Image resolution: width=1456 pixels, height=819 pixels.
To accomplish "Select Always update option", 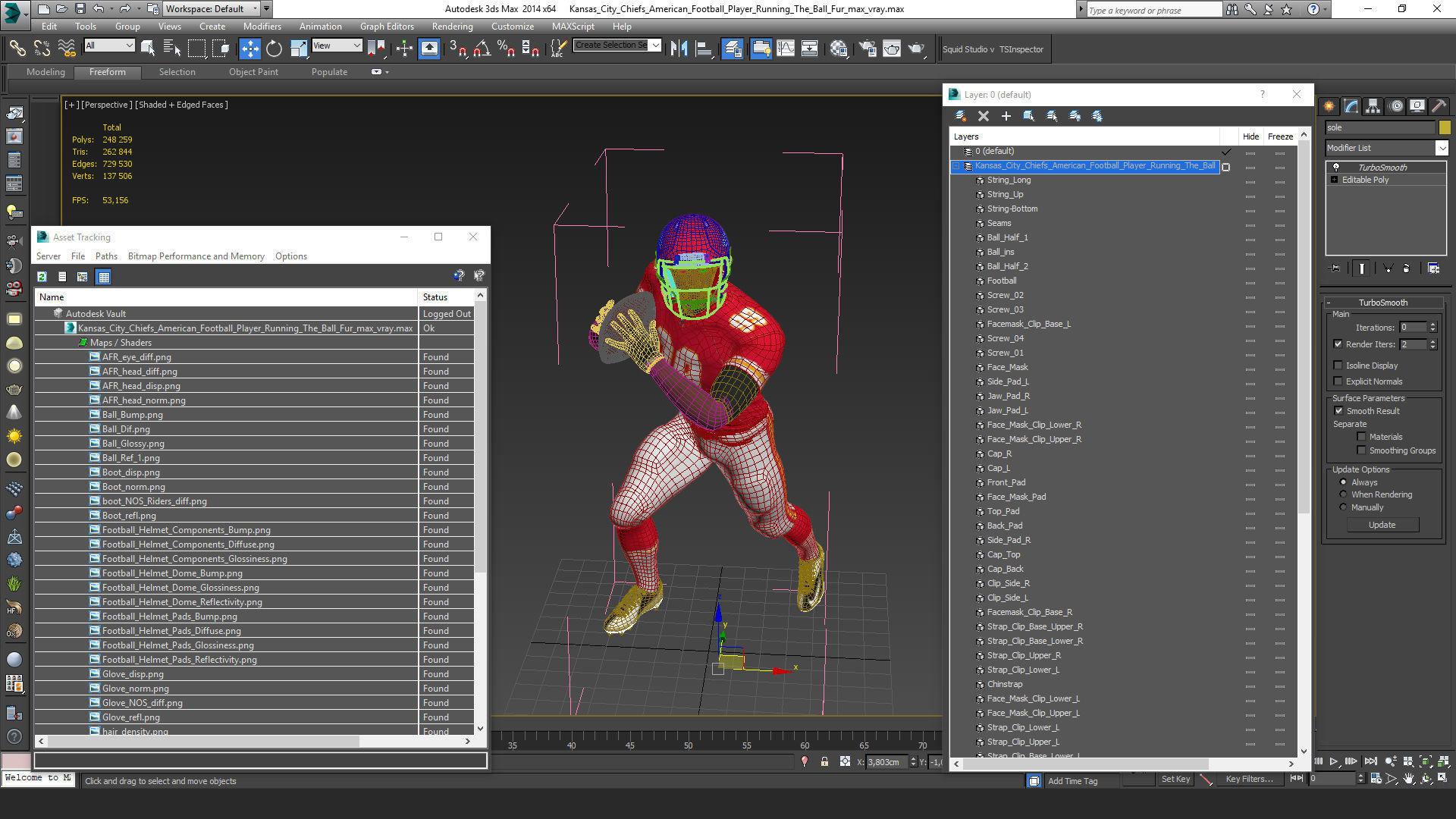I will point(1343,482).
